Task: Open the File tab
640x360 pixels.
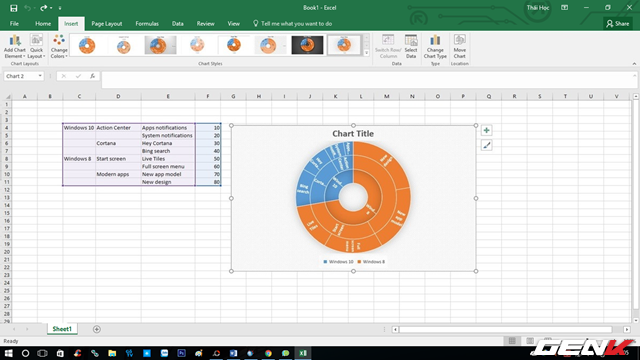Action: [14, 24]
